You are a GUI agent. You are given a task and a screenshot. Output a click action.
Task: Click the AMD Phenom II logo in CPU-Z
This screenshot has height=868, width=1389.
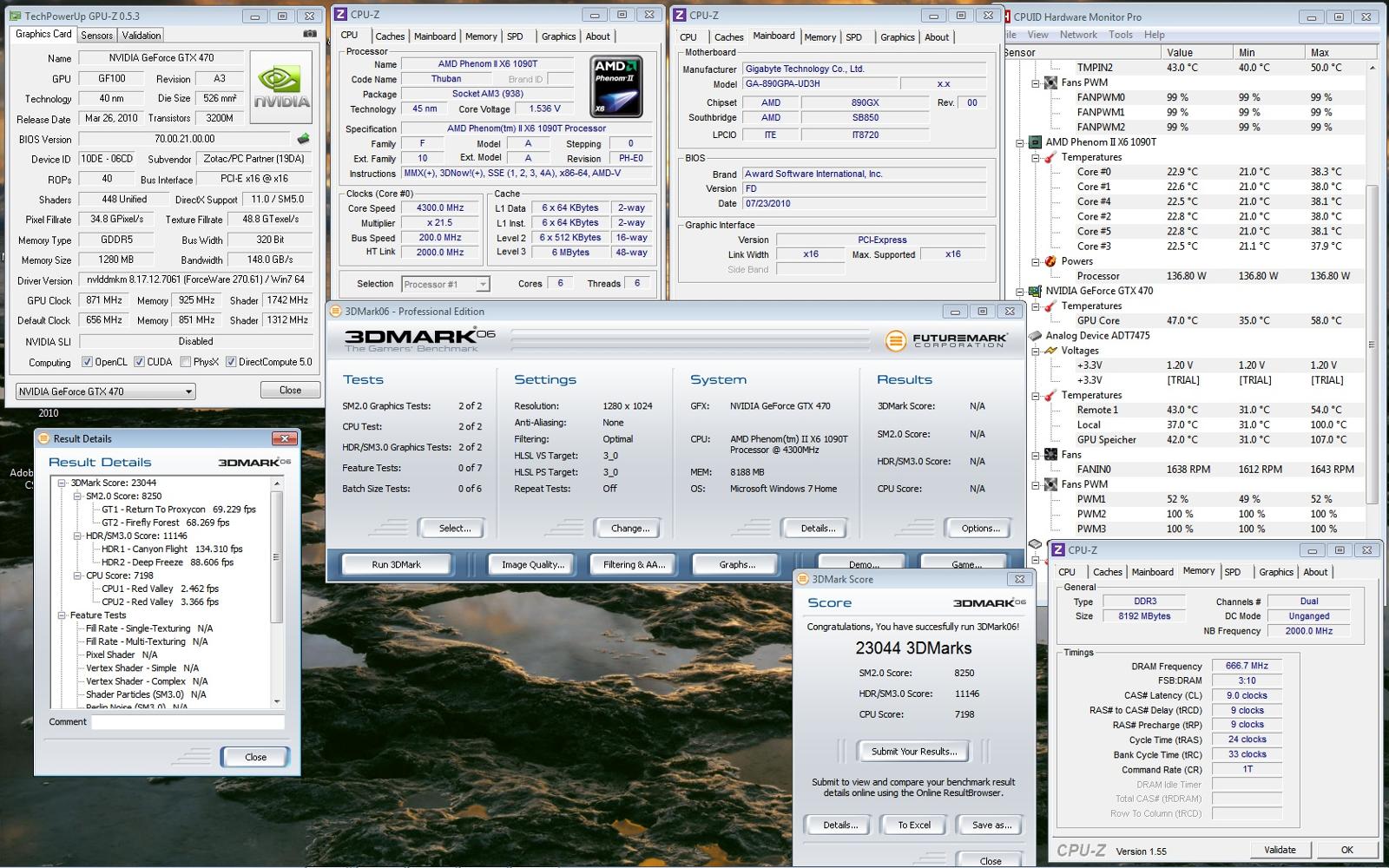tap(616, 87)
